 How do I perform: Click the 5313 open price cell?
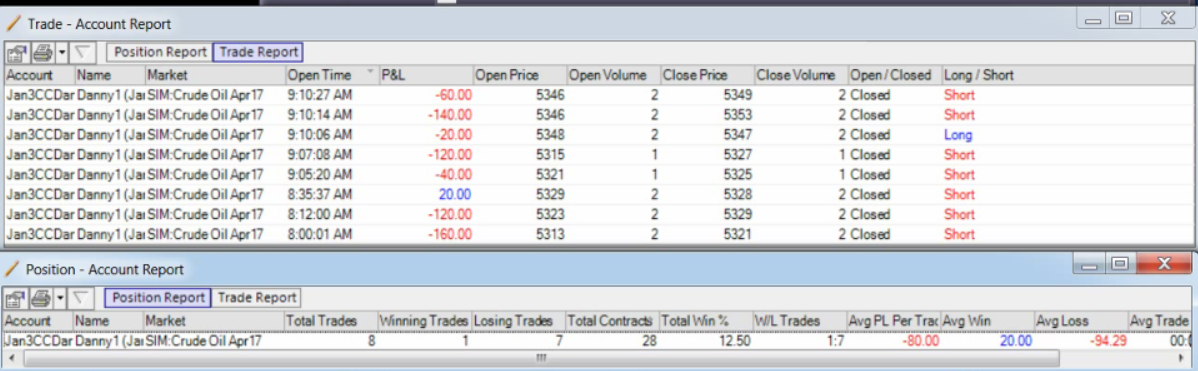(550, 234)
